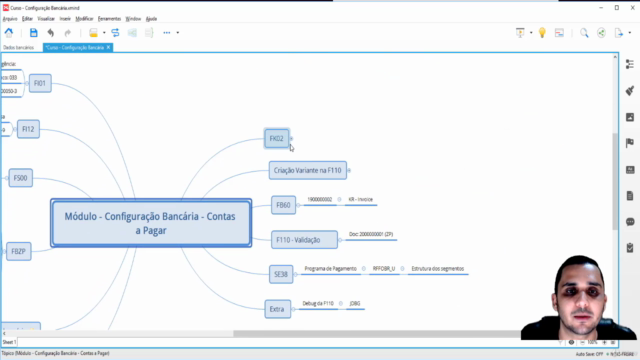Start presentation mode with the projector icon
Image resolution: width=640 pixels, height=360 pixels.
520,33
